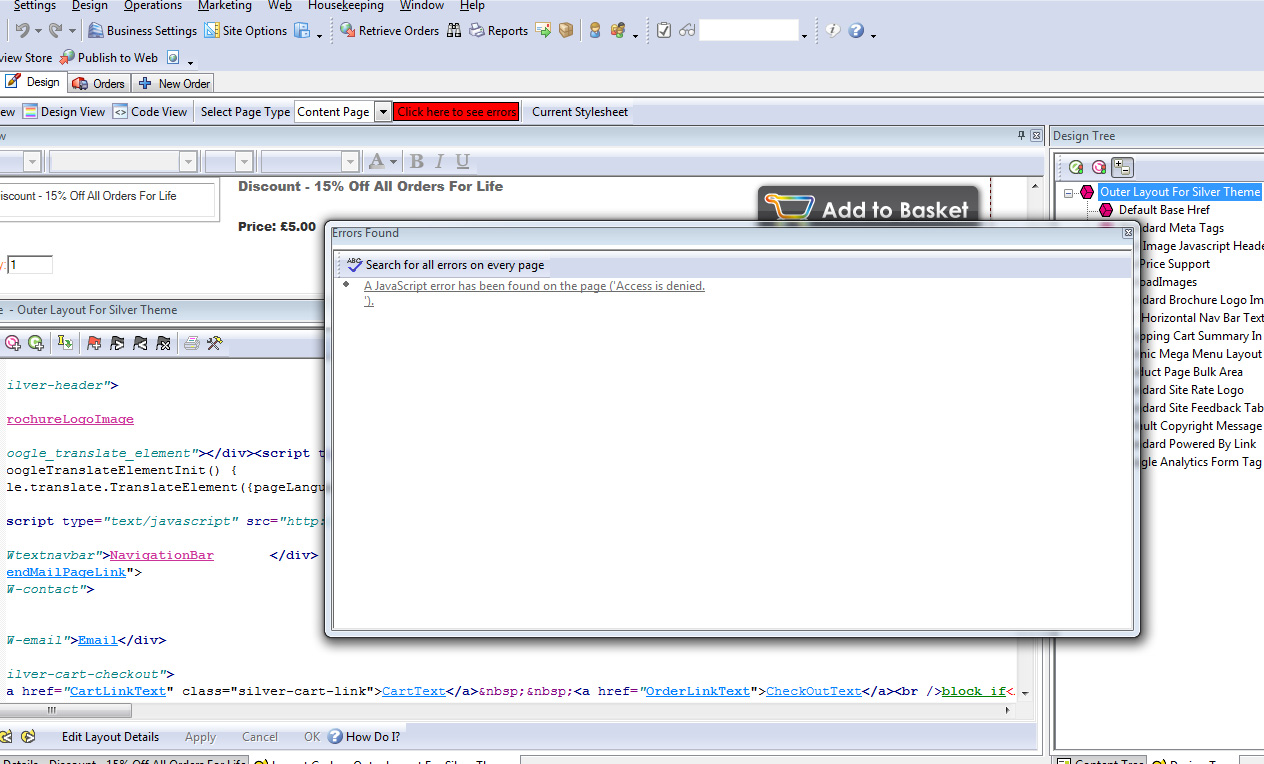1264x764 pixels.
Task: Click the red 'Click here to see errors' button
Action: [x=456, y=112]
